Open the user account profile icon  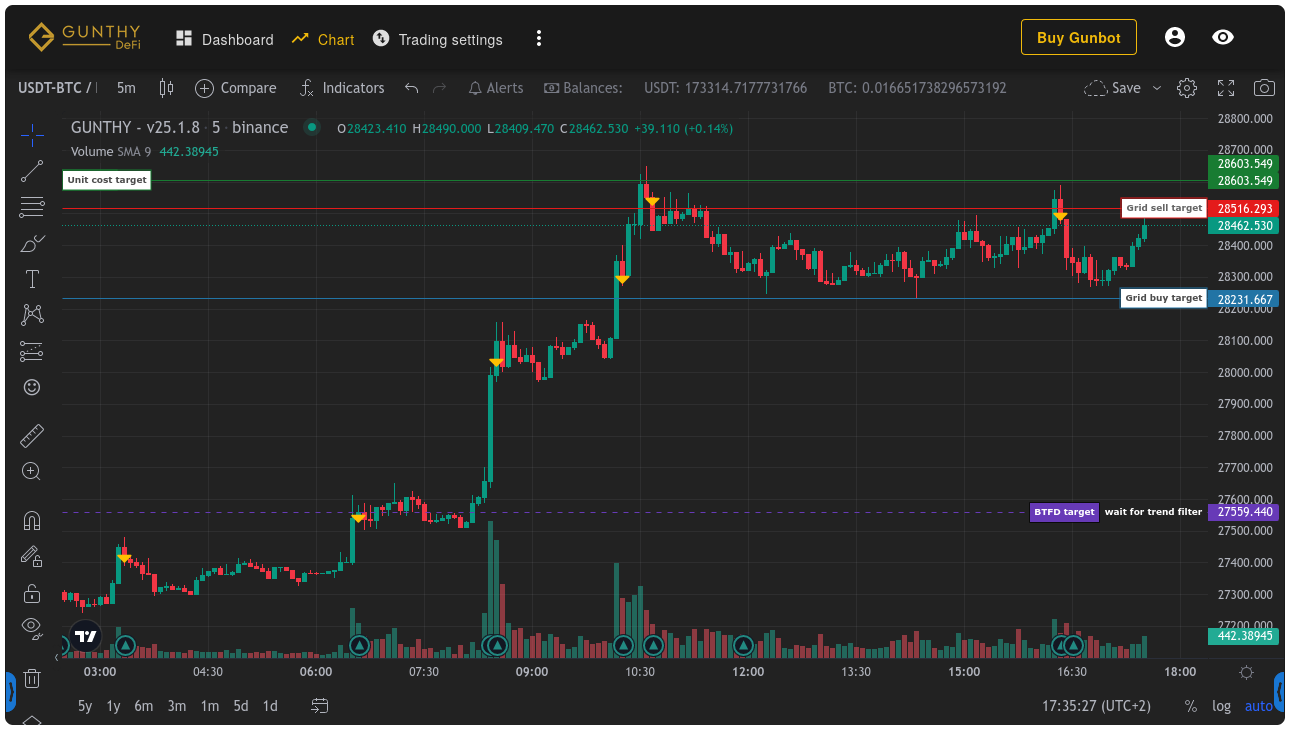point(1175,38)
